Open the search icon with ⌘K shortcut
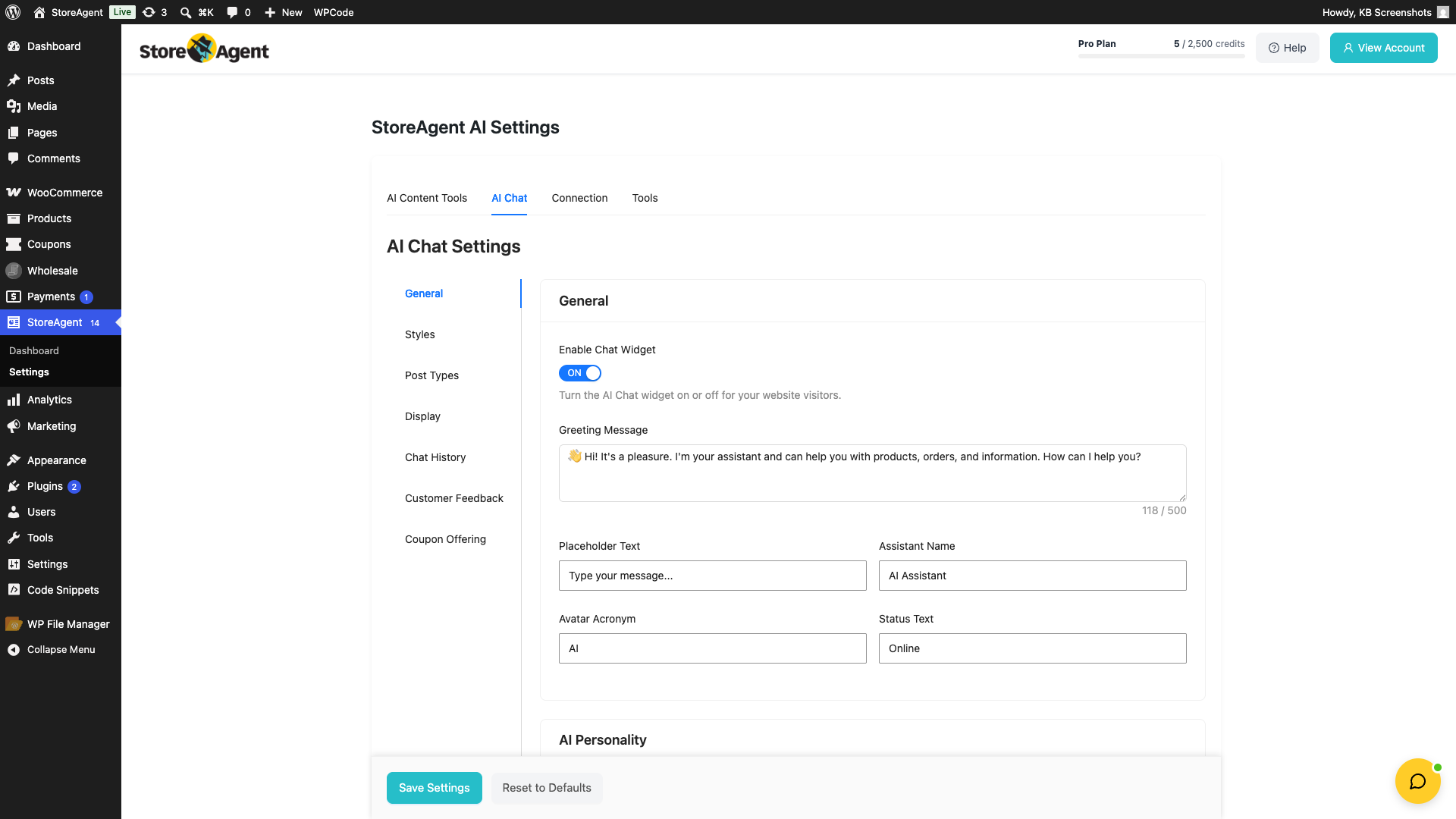Screen dimensions: 1456x819 coord(186,12)
